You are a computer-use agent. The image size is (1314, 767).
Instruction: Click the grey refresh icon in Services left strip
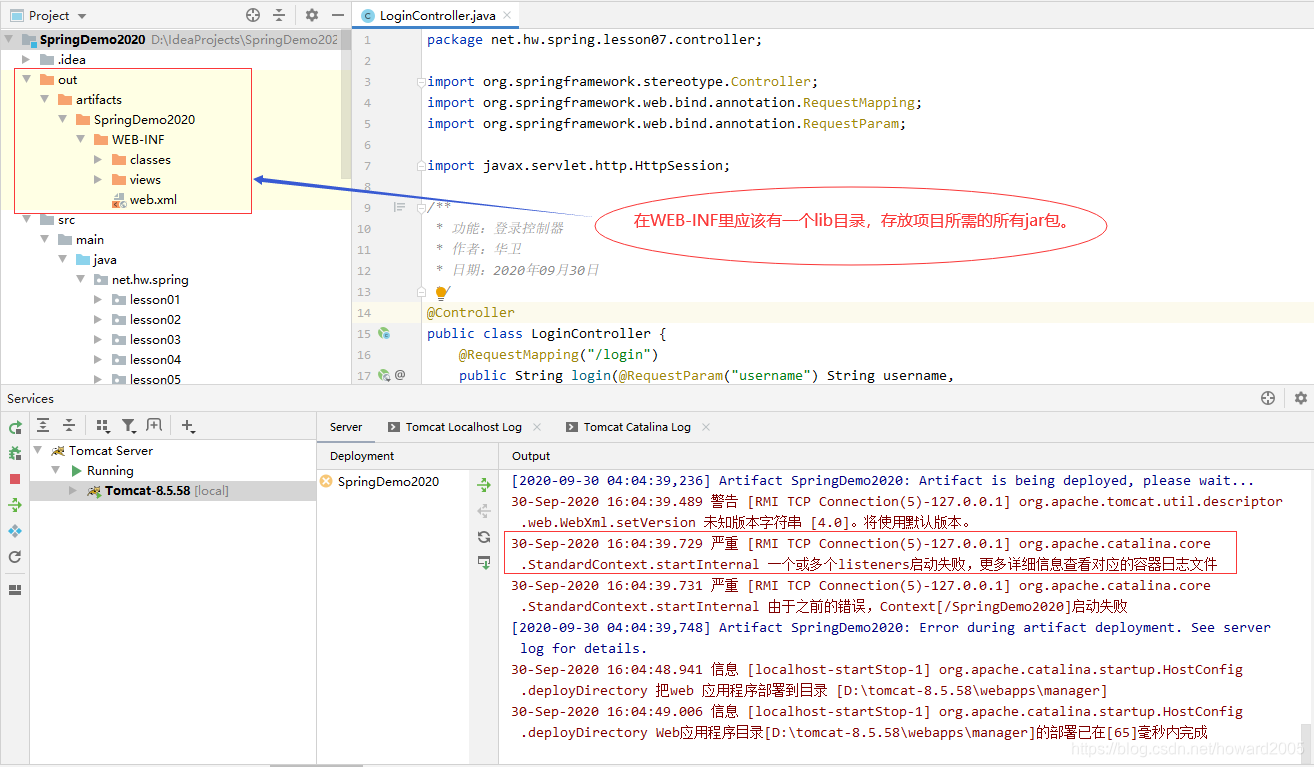(x=15, y=557)
